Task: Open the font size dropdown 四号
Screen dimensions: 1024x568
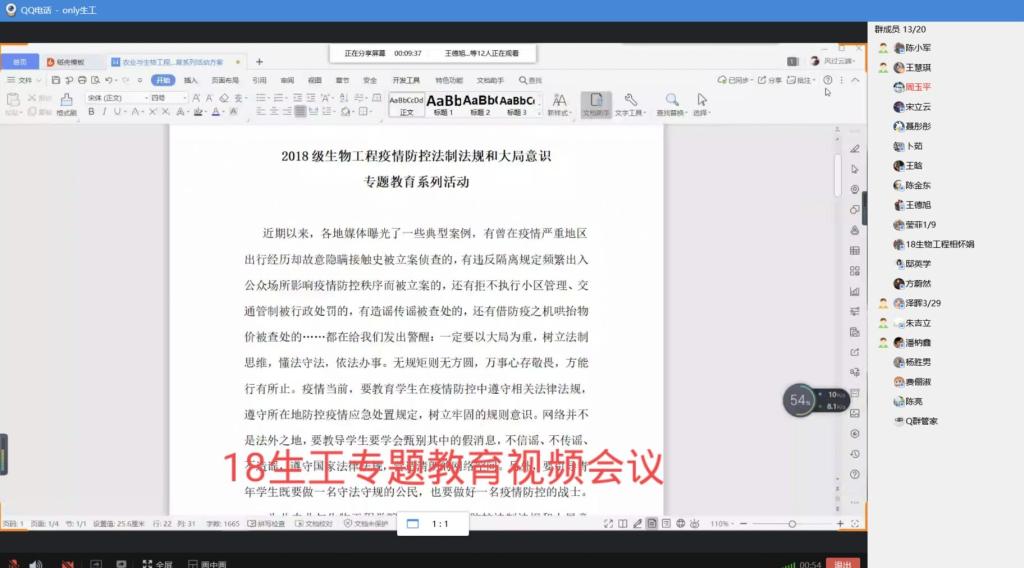Action: click(x=166, y=98)
